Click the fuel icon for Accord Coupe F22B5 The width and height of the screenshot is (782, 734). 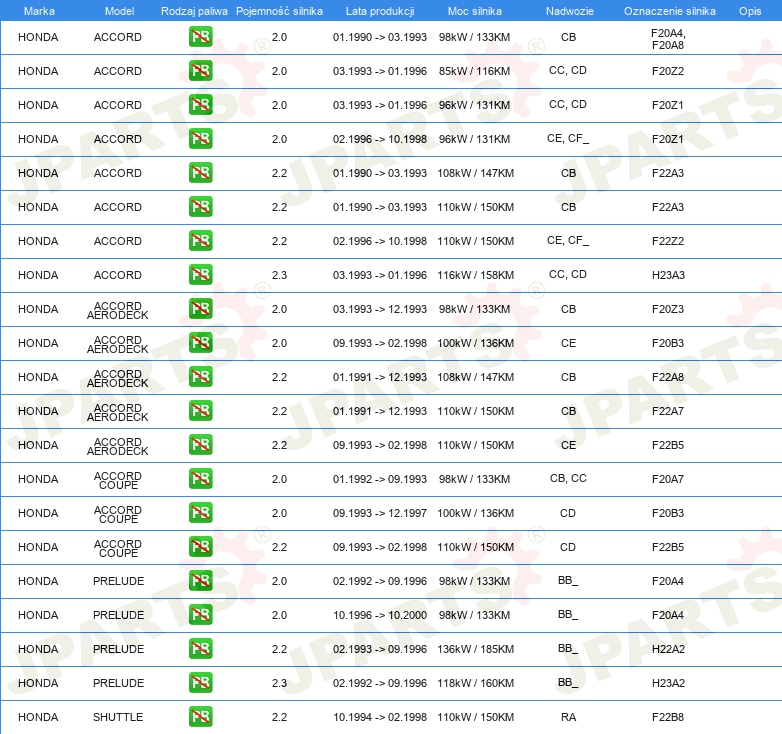tap(200, 547)
